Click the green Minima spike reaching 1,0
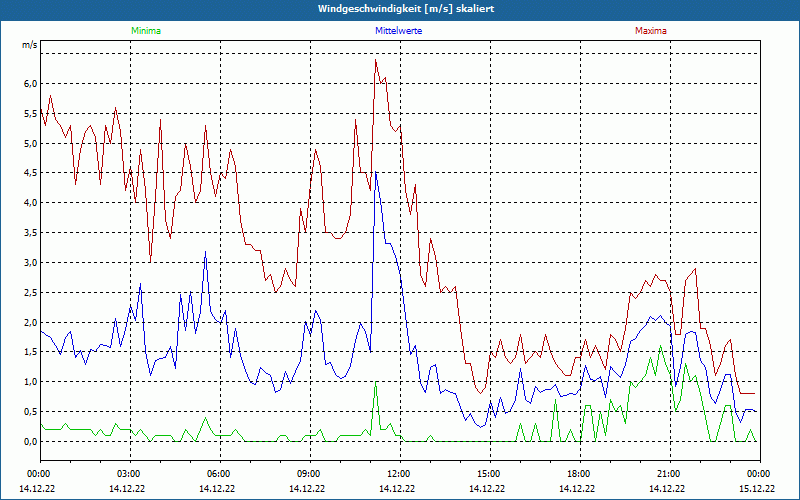Image resolution: width=800 pixels, height=500 pixels. click(x=376, y=382)
